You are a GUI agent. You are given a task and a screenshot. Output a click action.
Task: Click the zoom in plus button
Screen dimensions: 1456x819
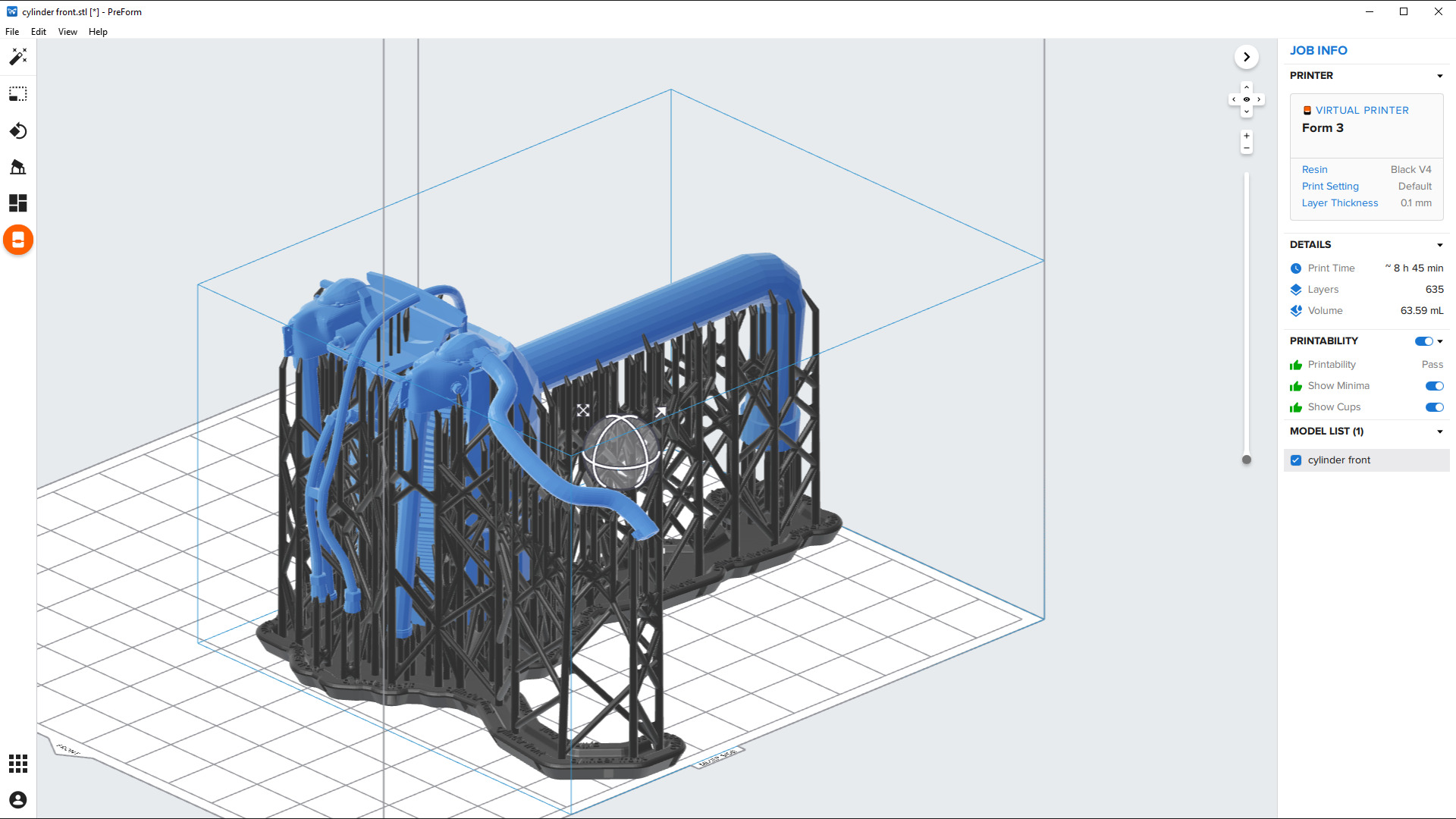1246,136
